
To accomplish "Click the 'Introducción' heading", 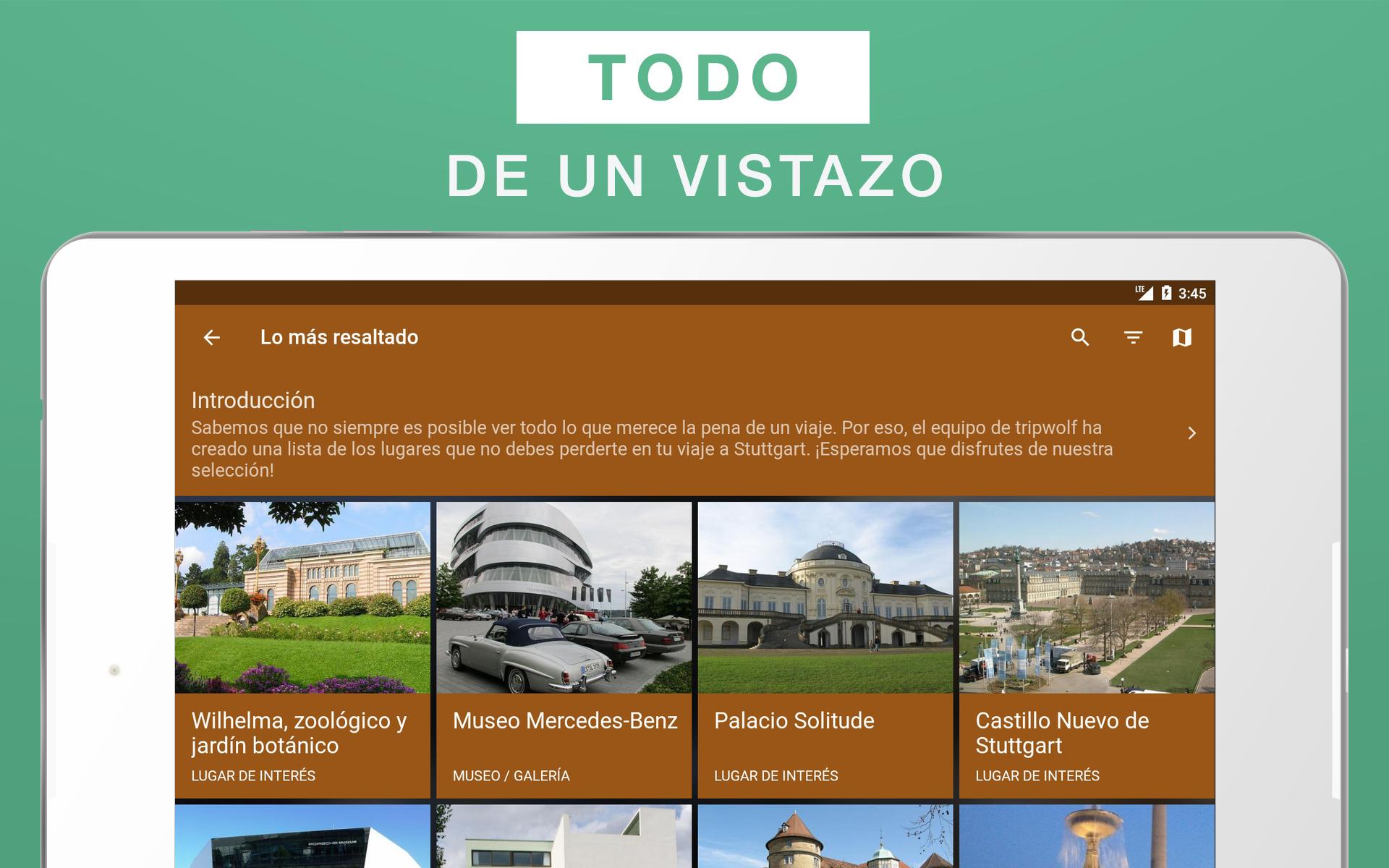I will (x=253, y=400).
